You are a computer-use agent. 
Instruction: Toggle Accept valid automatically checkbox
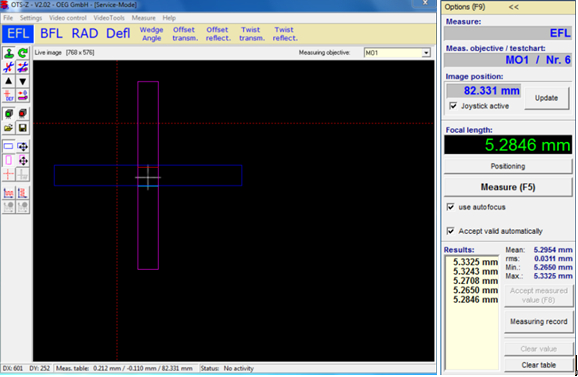[x=450, y=231]
